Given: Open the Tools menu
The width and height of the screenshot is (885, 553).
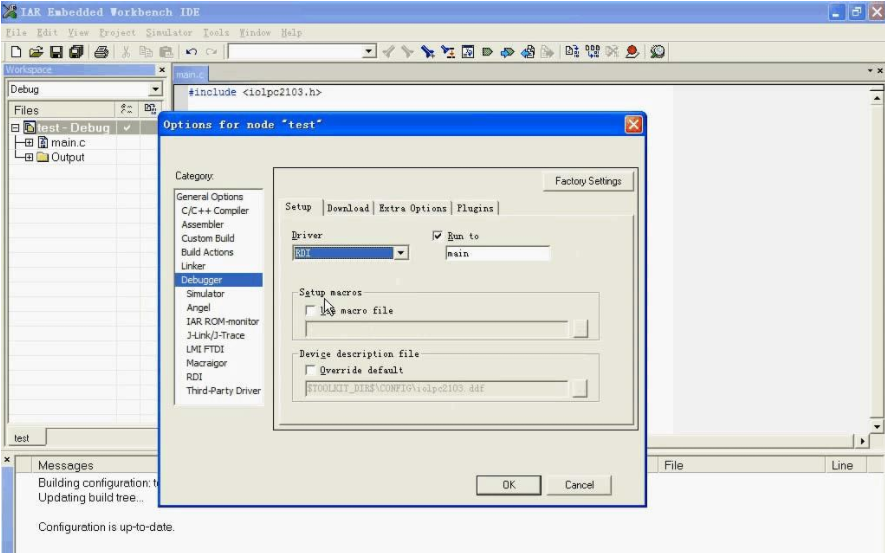Looking at the screenshot, I should pos(216,33).
